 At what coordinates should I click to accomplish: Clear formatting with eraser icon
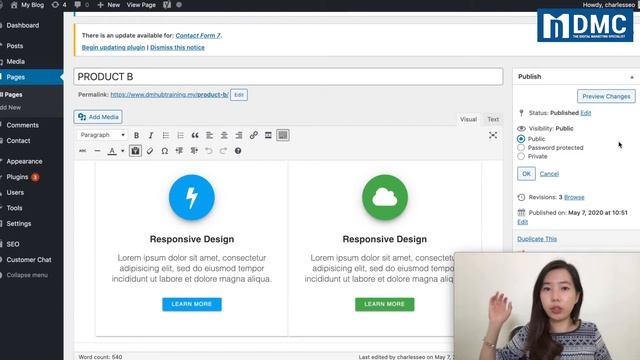150,151
